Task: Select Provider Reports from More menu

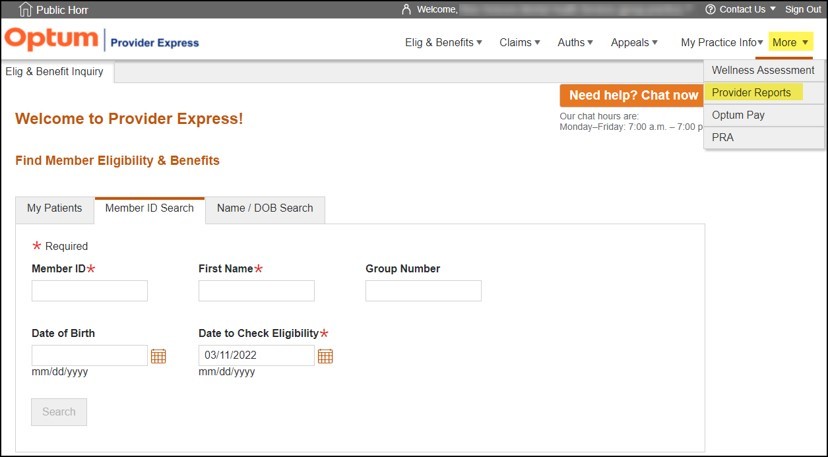Action: (x=751, y=93)
